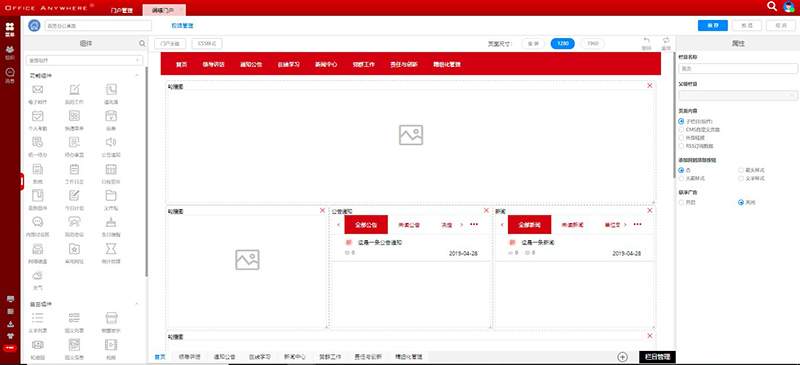The image size is (800, 365).
Task: Click the blue 保存 (Save) button
Action: point(713,26)
